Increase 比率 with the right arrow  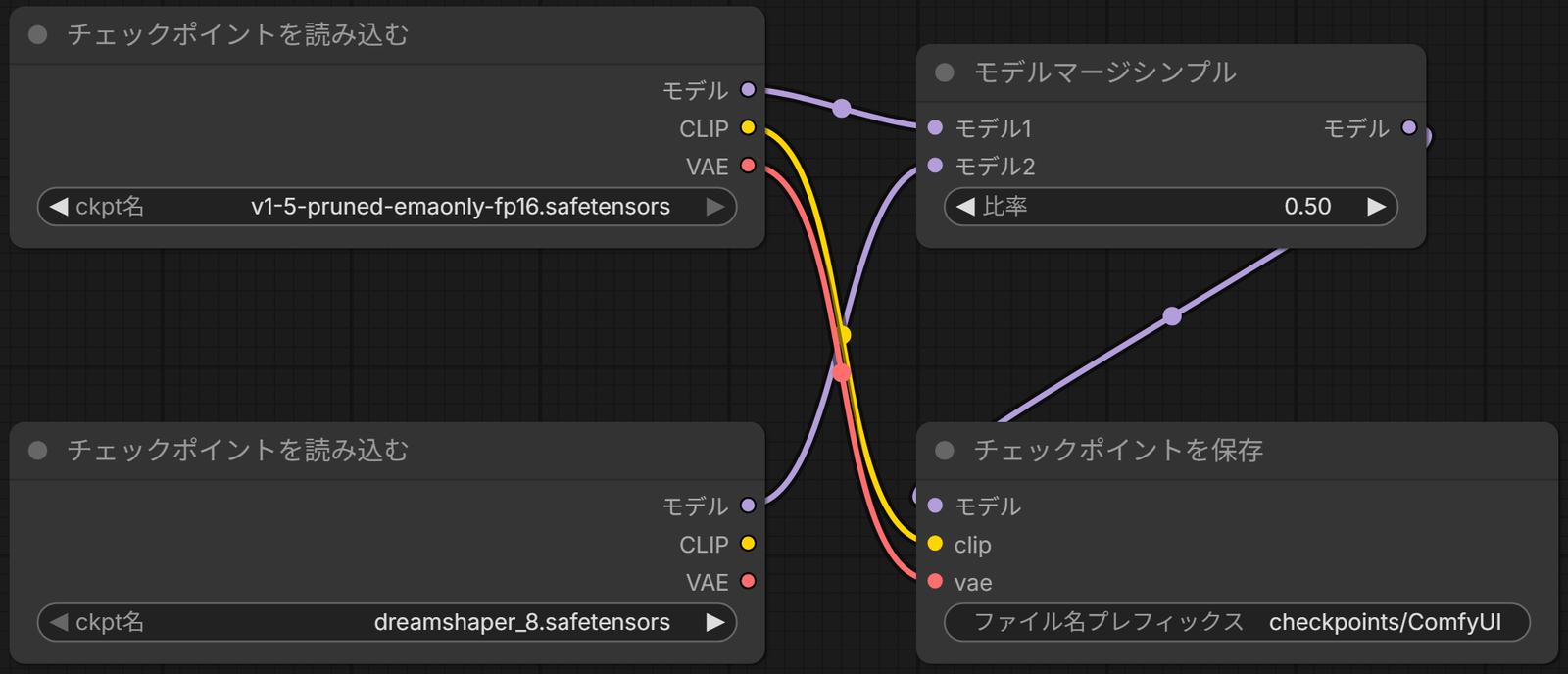(x=1377, y=207)
